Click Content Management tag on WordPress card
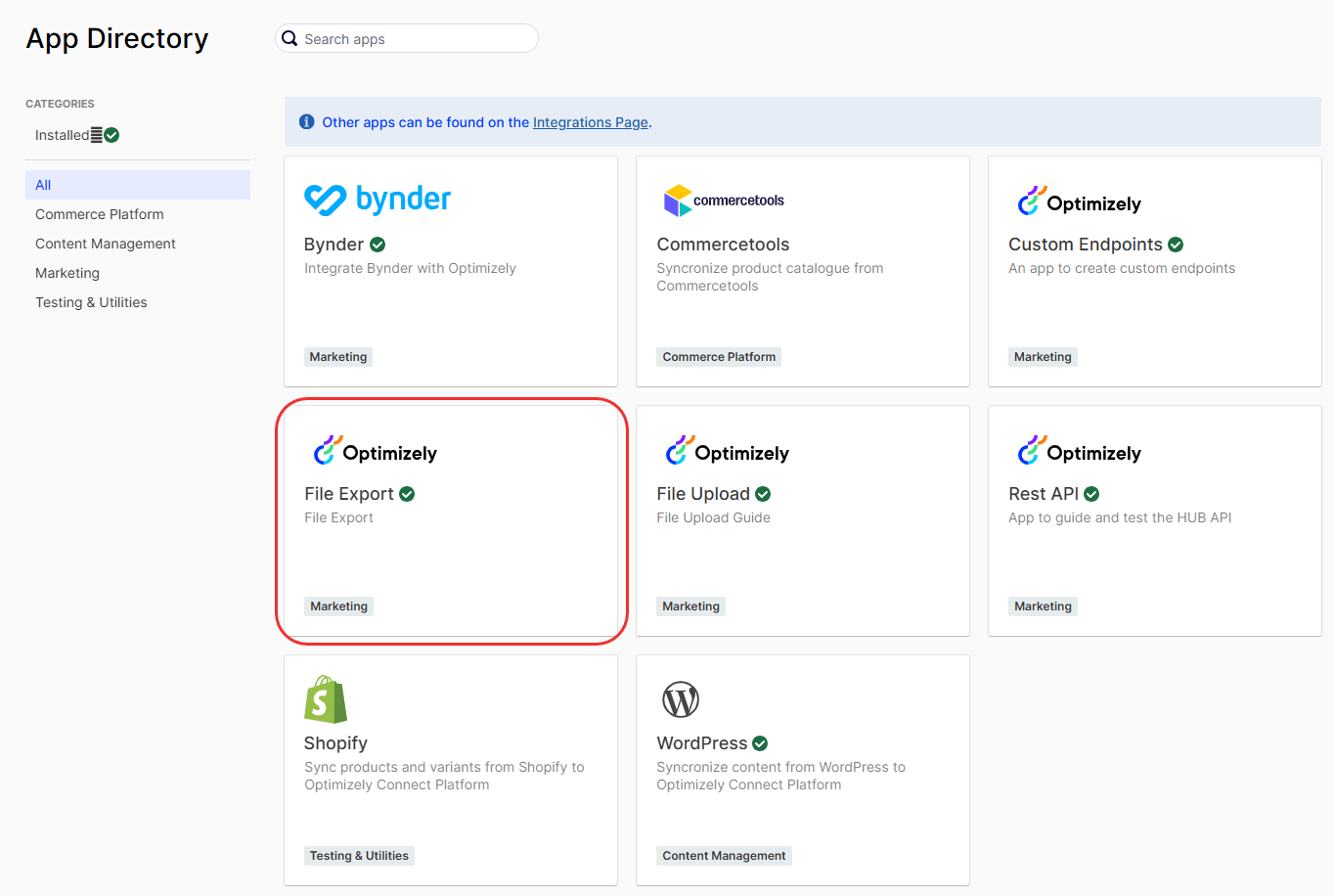Viewport: 1334px width, 896px height. pyautogui.click(x=724, y=856)
